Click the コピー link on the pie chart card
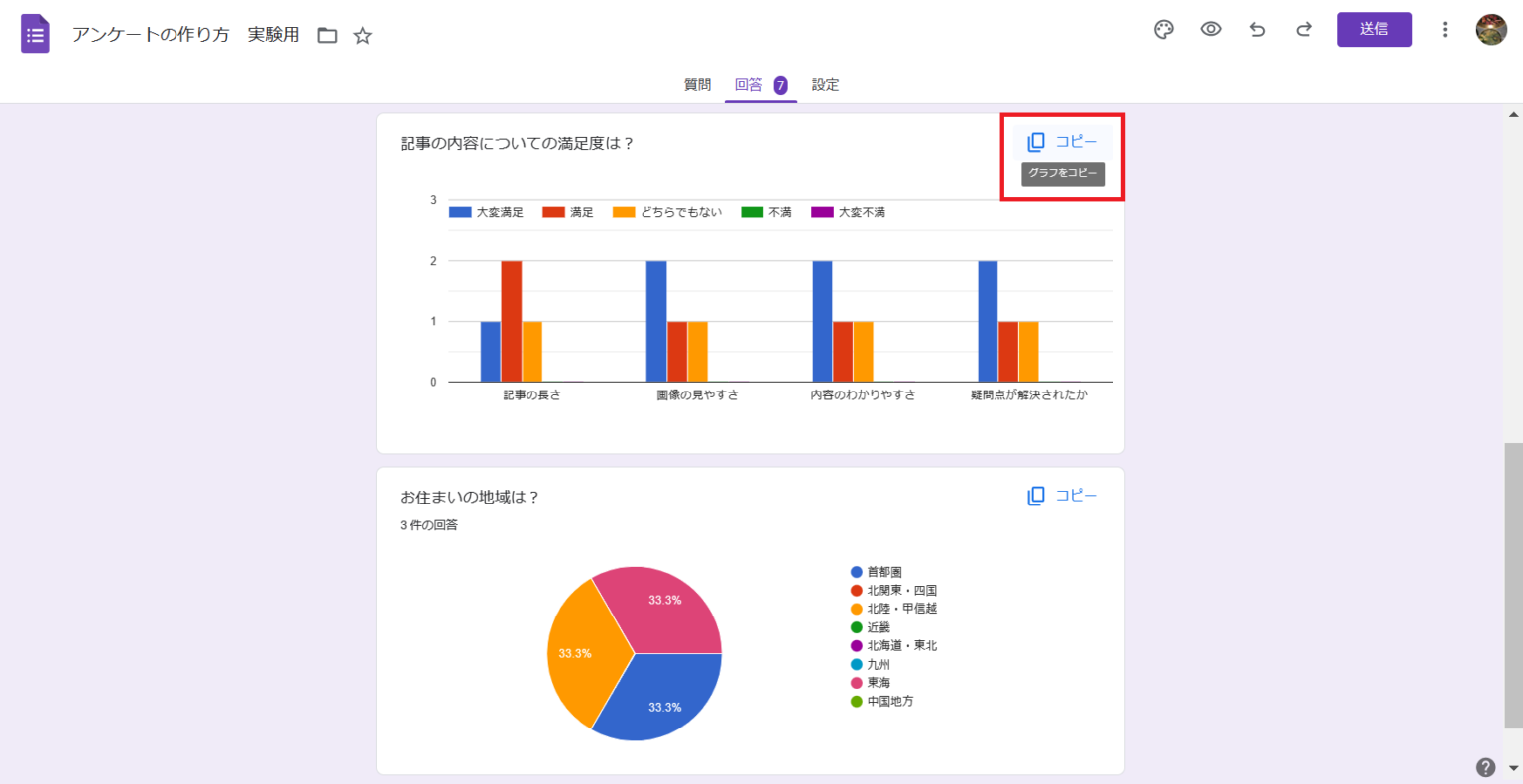This screenshot has width=1523, height=784. click(x=1079, y=495)
